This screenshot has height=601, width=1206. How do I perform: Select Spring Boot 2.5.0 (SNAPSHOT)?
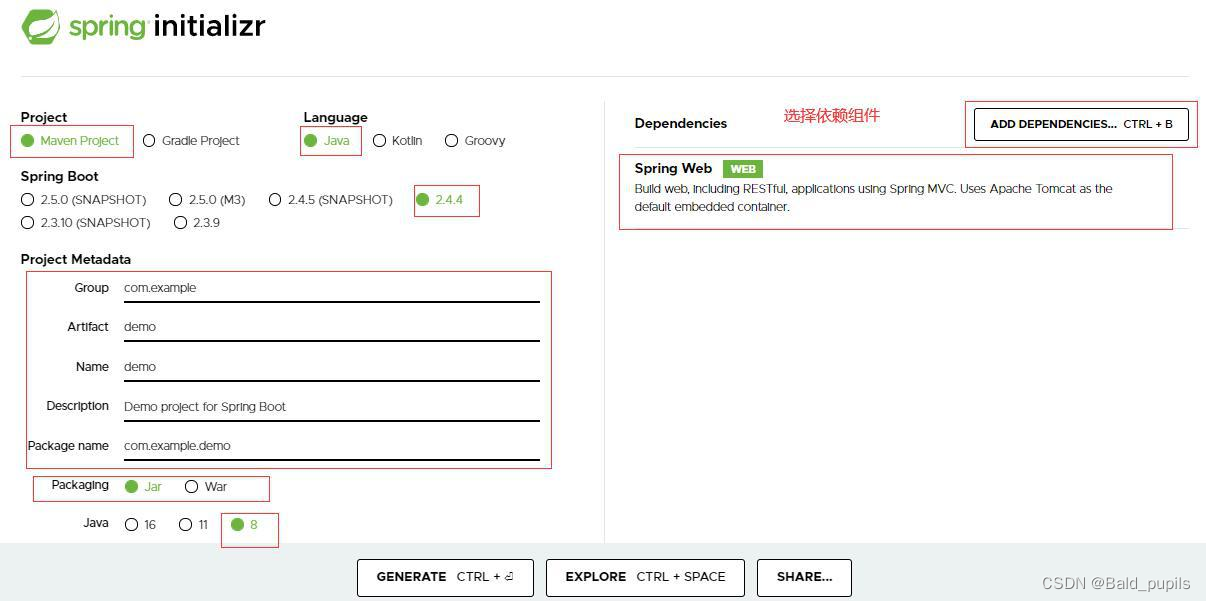pyautogui.click(x=83, y=200)
